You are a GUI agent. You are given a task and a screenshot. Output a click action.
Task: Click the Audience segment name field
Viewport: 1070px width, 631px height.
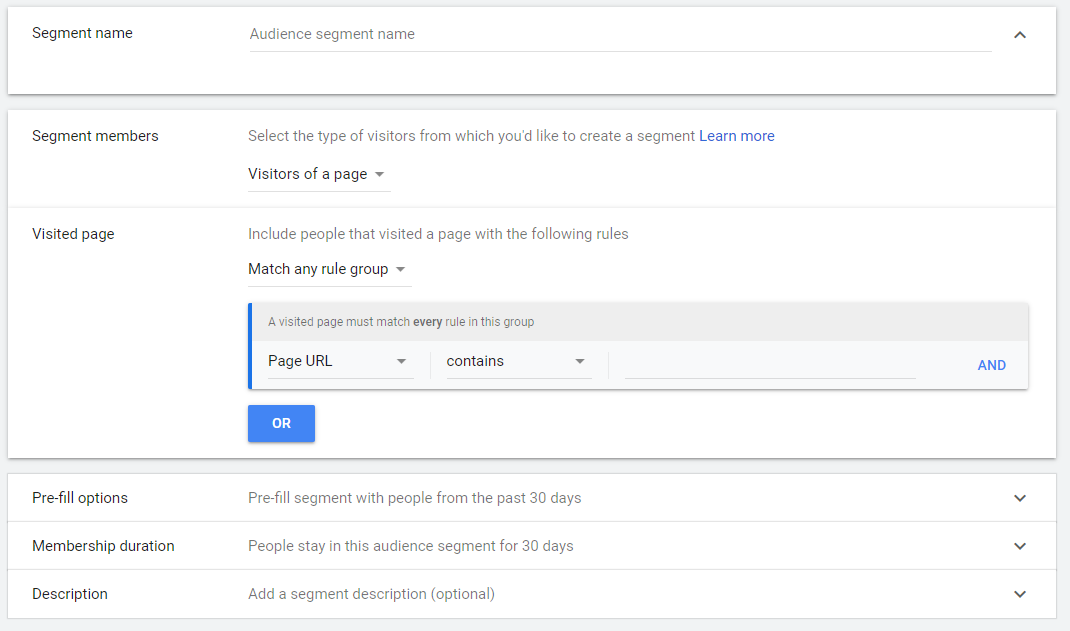[x=619, y=35]
